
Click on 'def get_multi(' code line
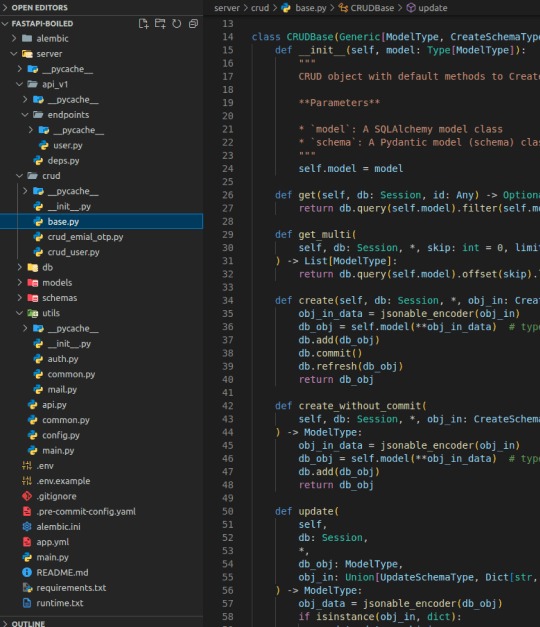[316, 234]
